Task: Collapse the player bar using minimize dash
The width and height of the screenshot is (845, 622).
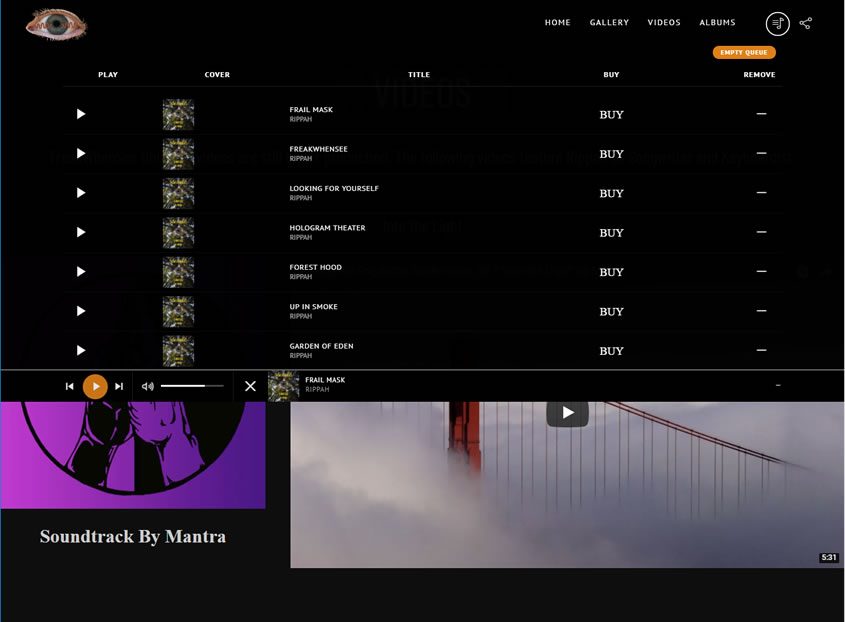Action: click(x=778, y=385)
